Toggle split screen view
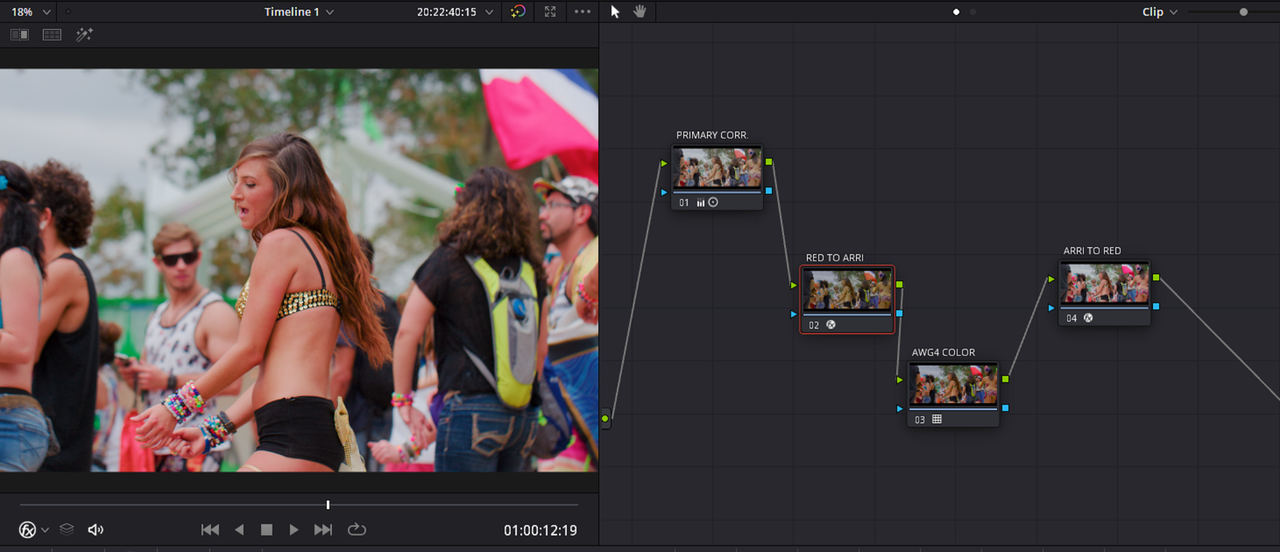The width and height of the screenshot is (1280, 552). (52, 35)
